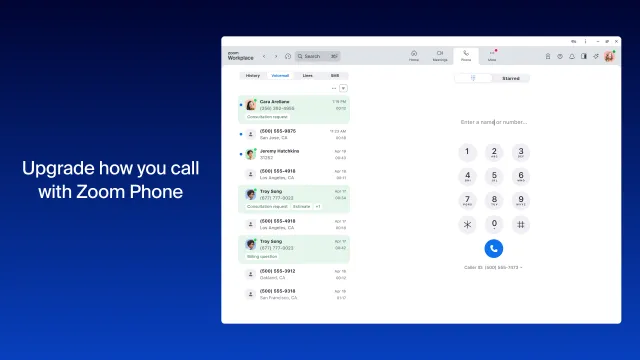The image size is (640, 360).
Task: Dial digit 0 on keypad
Action: click(x=494, y=224)
